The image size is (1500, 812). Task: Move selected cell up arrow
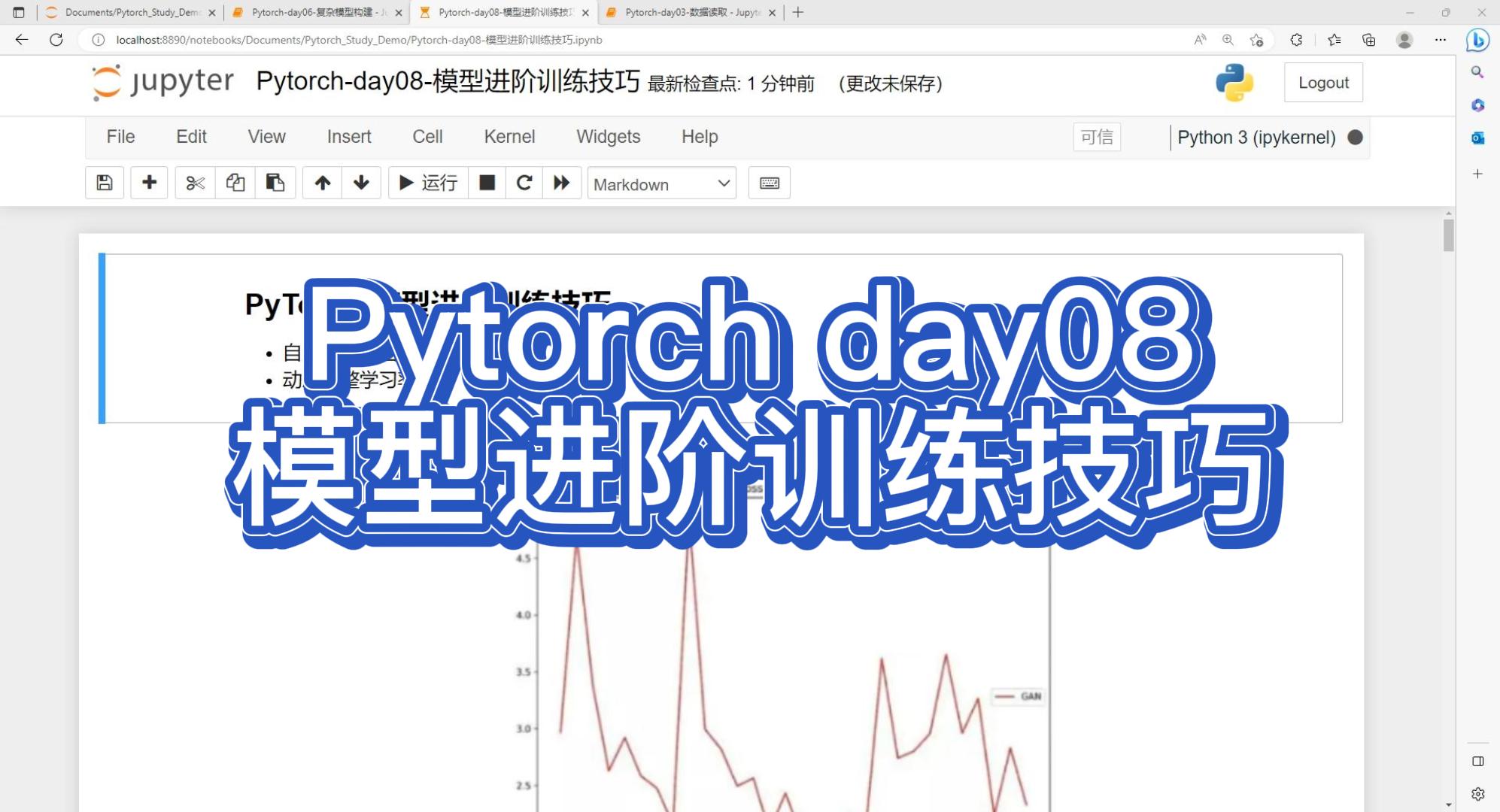[322, 183]
